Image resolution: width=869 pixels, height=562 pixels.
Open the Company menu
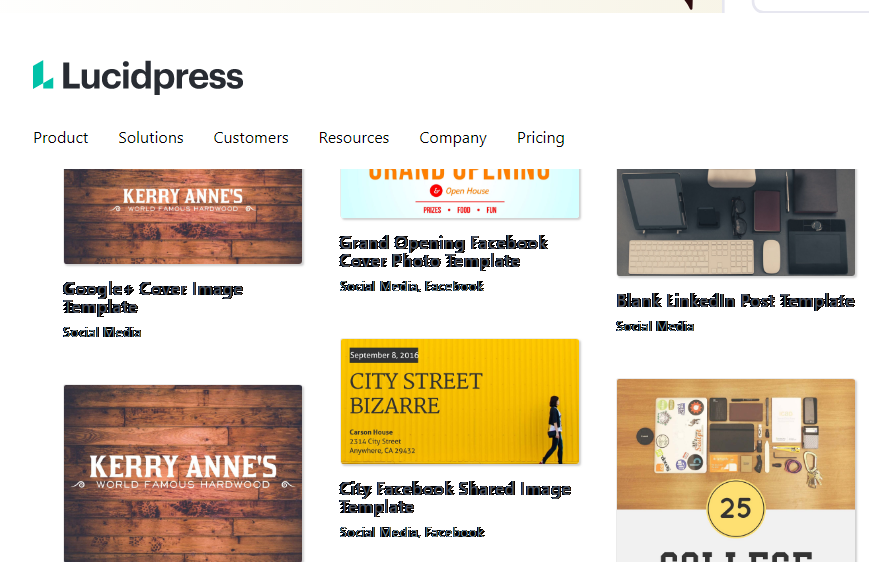coord(453,138)
